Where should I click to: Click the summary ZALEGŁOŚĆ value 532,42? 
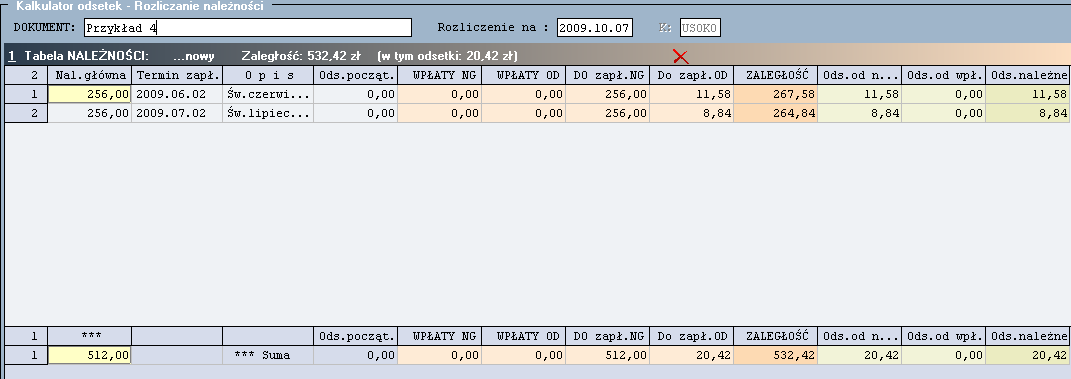(776, 355)
